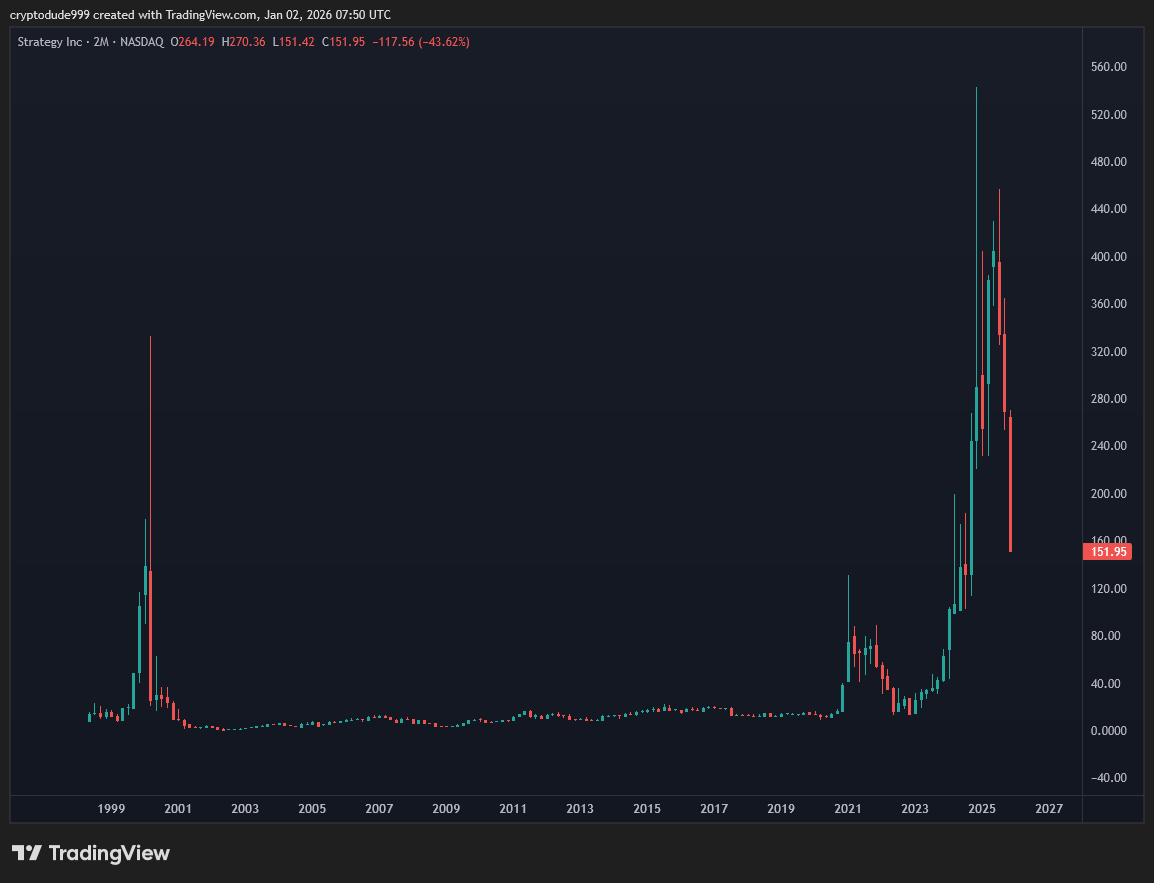Click the 240.00 price axis label
The image size is (1154, 883).
(1108, 446)
